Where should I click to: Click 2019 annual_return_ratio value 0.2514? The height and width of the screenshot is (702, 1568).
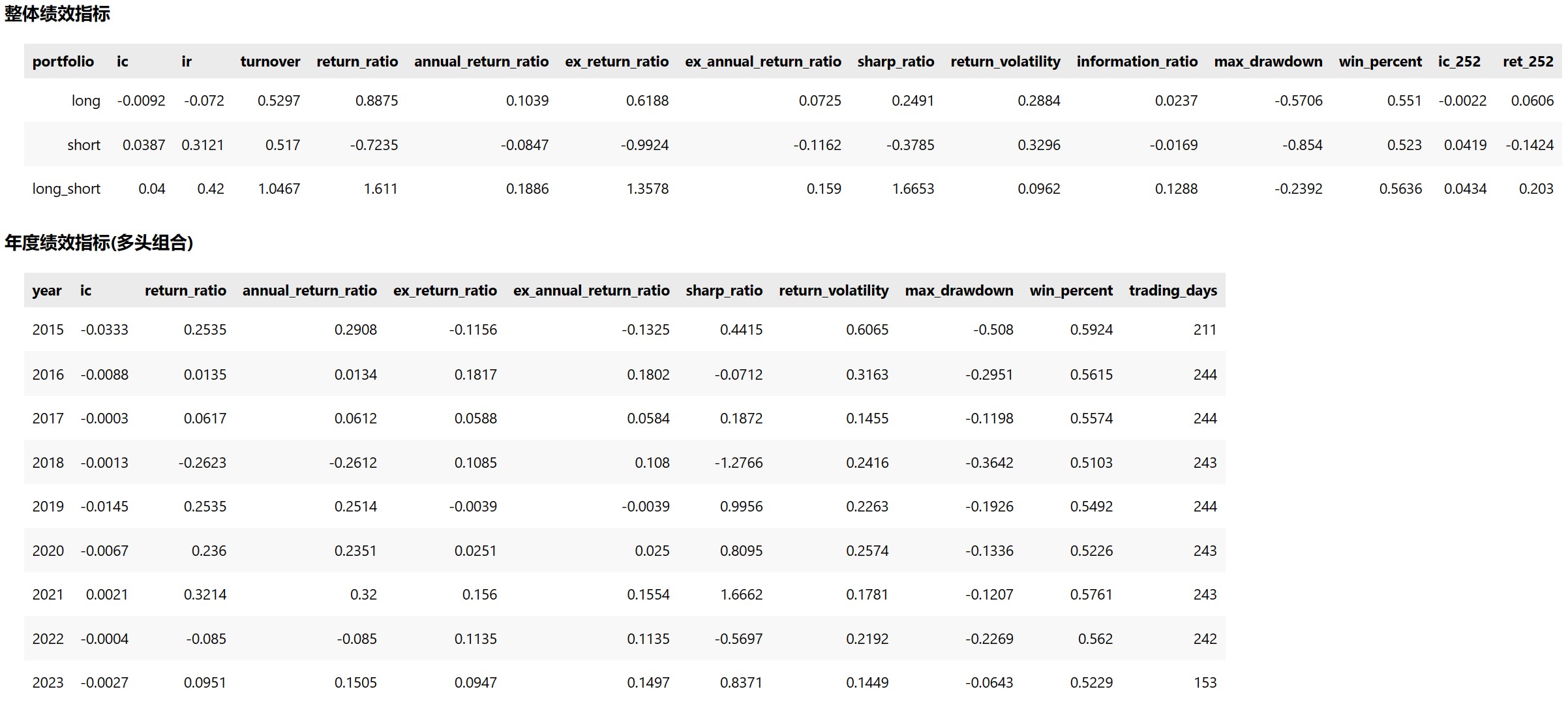(x=355, y=506)
